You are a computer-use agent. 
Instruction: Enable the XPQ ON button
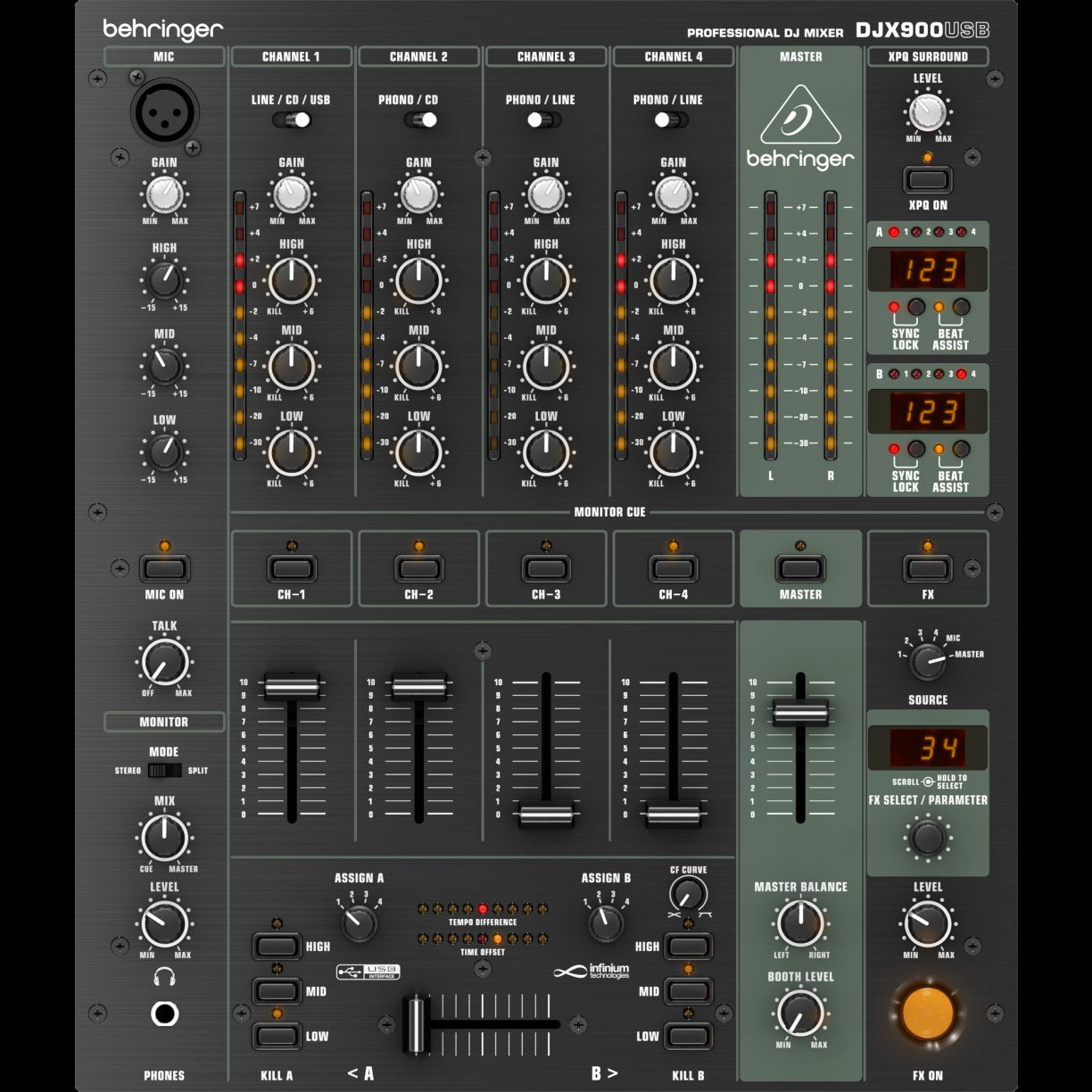click(x=928, y=179)
